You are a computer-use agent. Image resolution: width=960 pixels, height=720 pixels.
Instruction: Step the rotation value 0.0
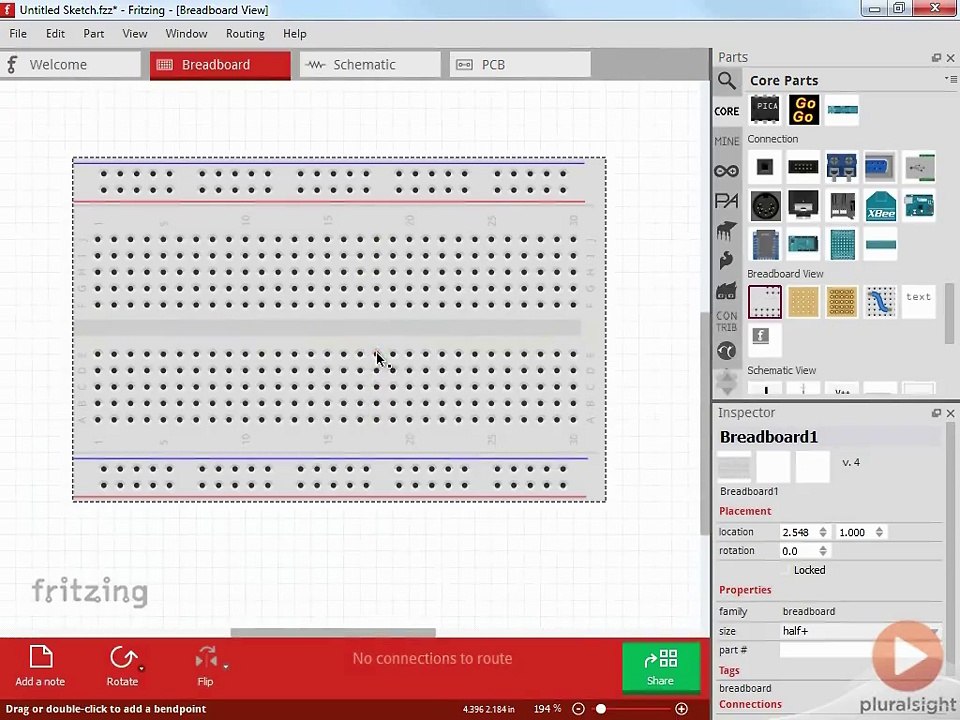click(x=823, y=551)
